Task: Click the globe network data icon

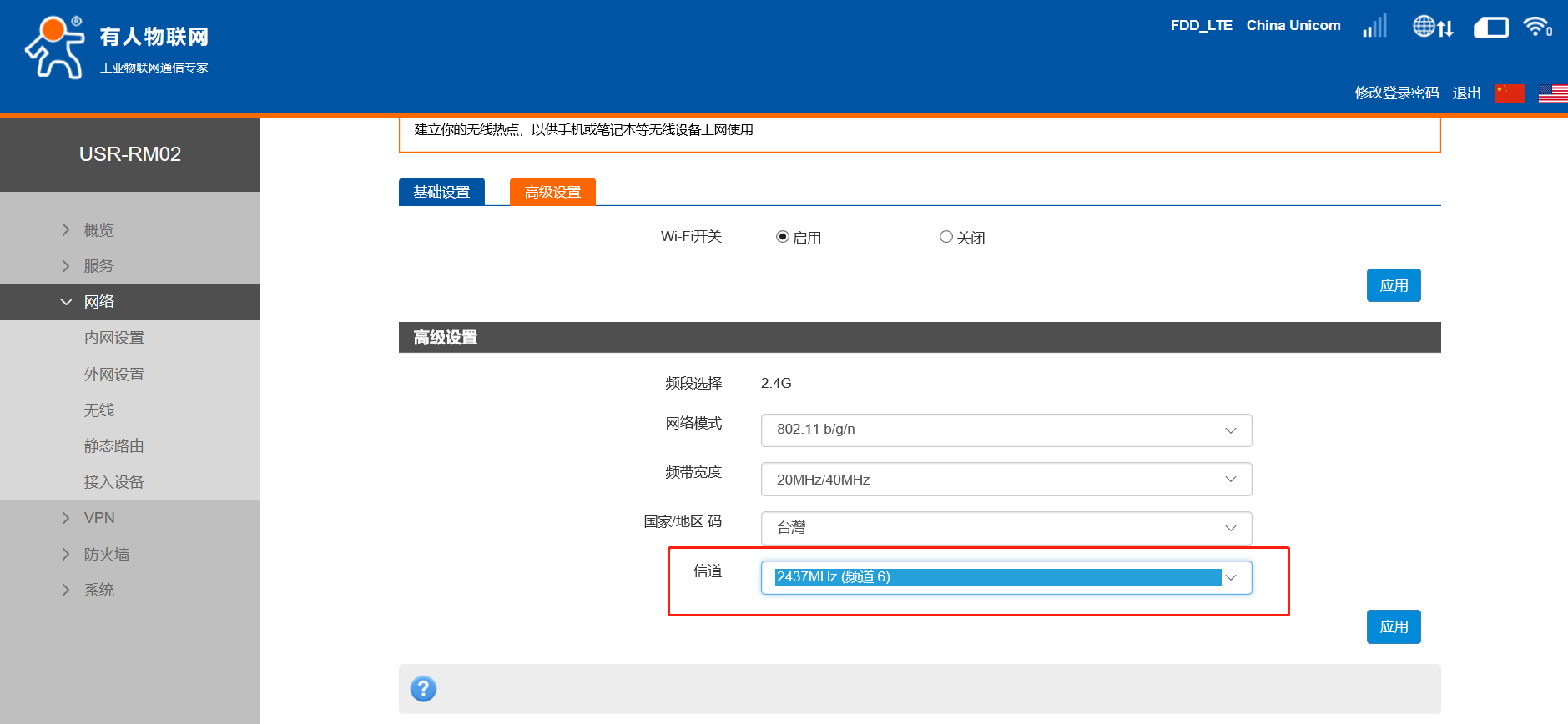Action: coord(1432,27)
